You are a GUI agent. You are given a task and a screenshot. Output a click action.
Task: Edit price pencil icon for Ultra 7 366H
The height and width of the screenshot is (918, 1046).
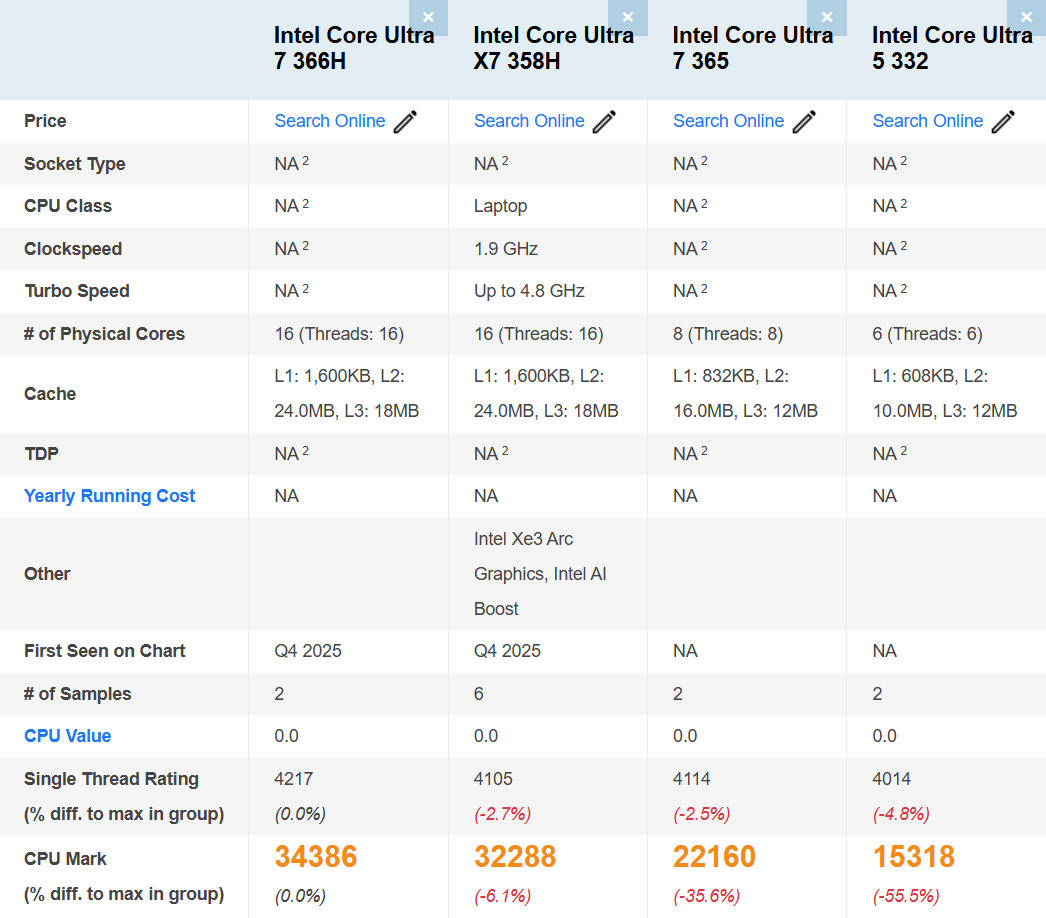coord(405,122)
